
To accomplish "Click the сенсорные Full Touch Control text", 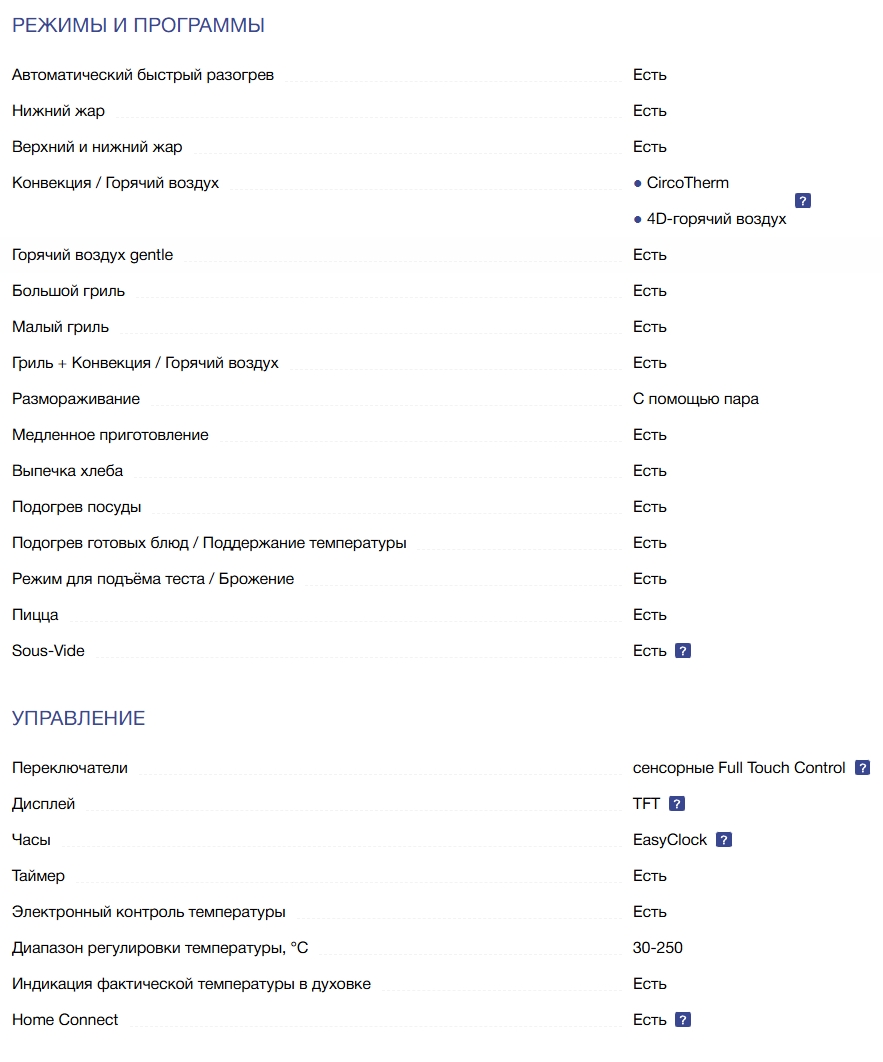I will pos(739,768).
